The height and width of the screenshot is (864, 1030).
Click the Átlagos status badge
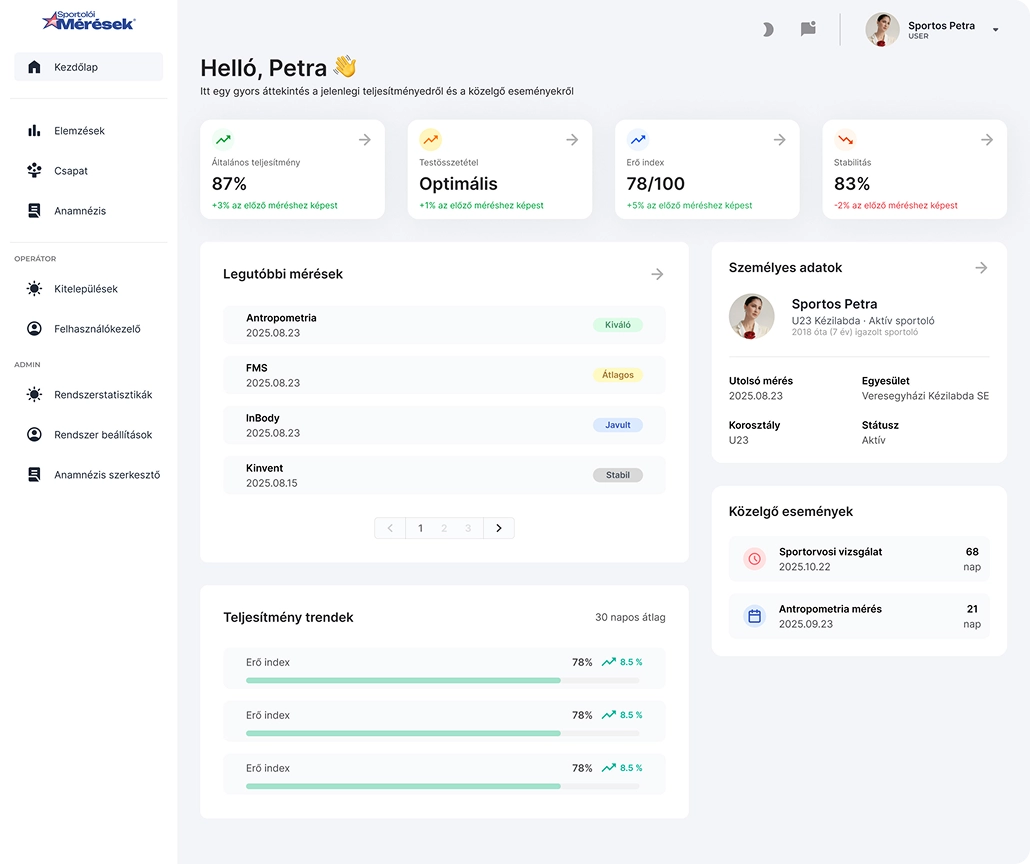[x=617, y=375]
